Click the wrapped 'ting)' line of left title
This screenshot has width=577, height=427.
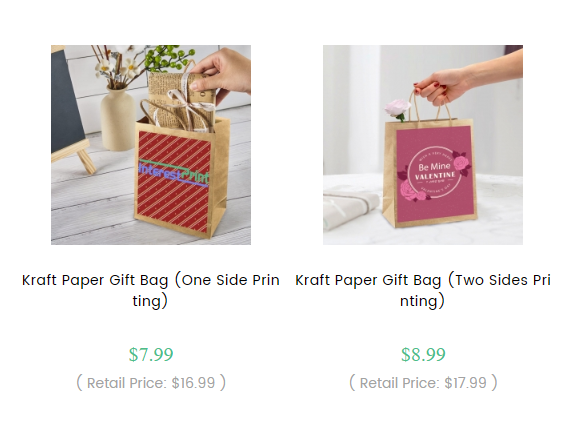(150, 301)
